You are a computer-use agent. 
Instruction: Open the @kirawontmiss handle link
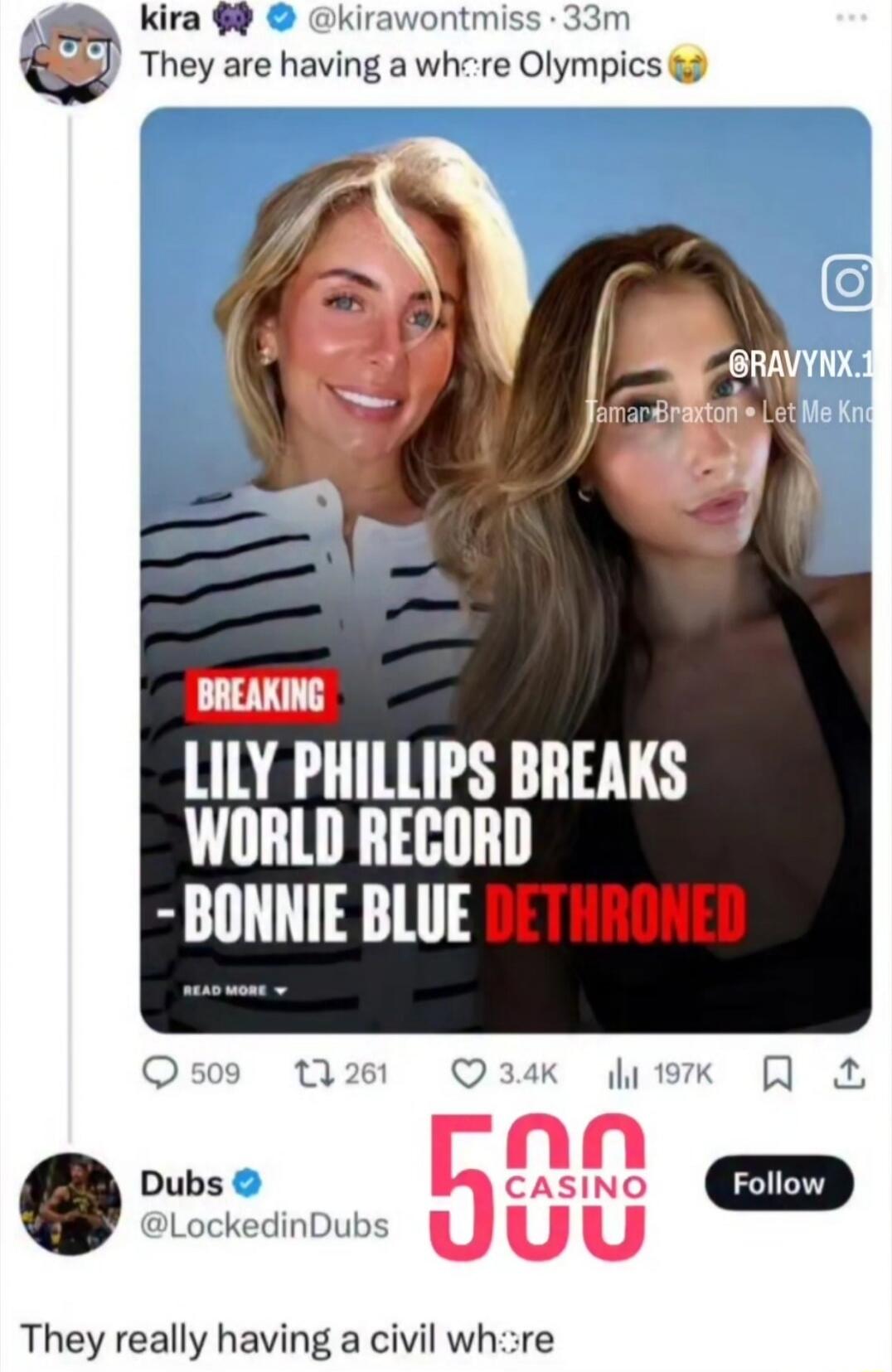426,20
